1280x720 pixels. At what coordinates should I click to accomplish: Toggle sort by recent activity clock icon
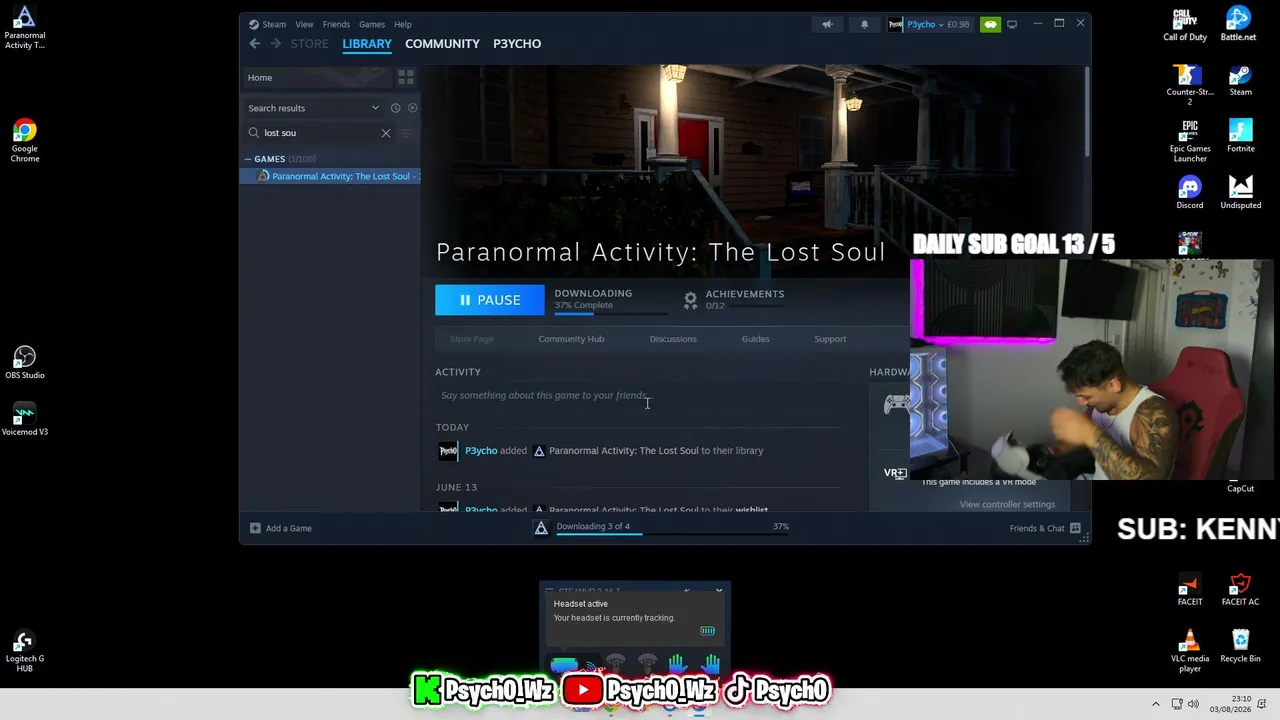point(396,108)
